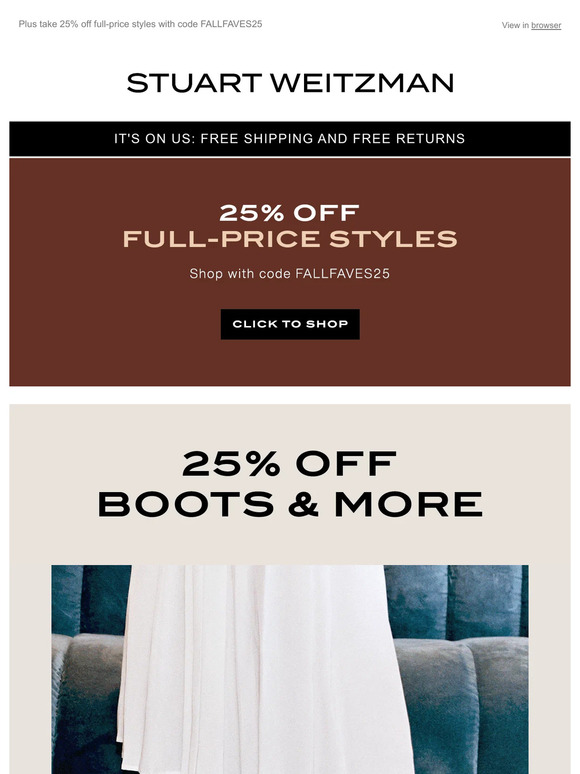Click the word "WEITZMAN" in the logo
The width and height of the screenshot is (580, 774).
coord(362,83)
